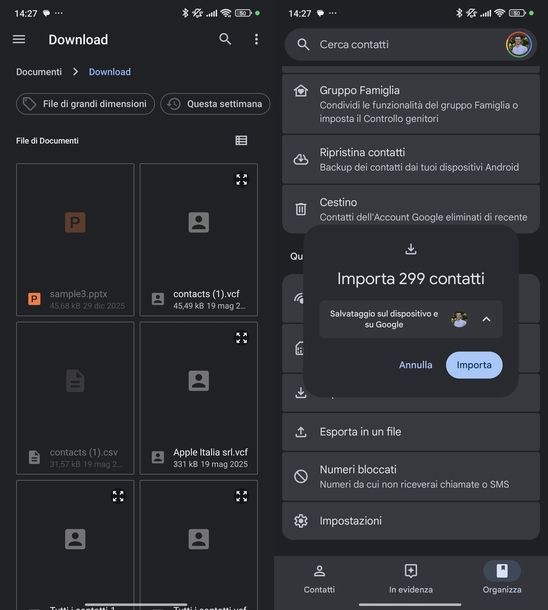Open the three-dot overflow menu
Screen dimensions: 548x610
pyautogui.click(x=256, y=39)
